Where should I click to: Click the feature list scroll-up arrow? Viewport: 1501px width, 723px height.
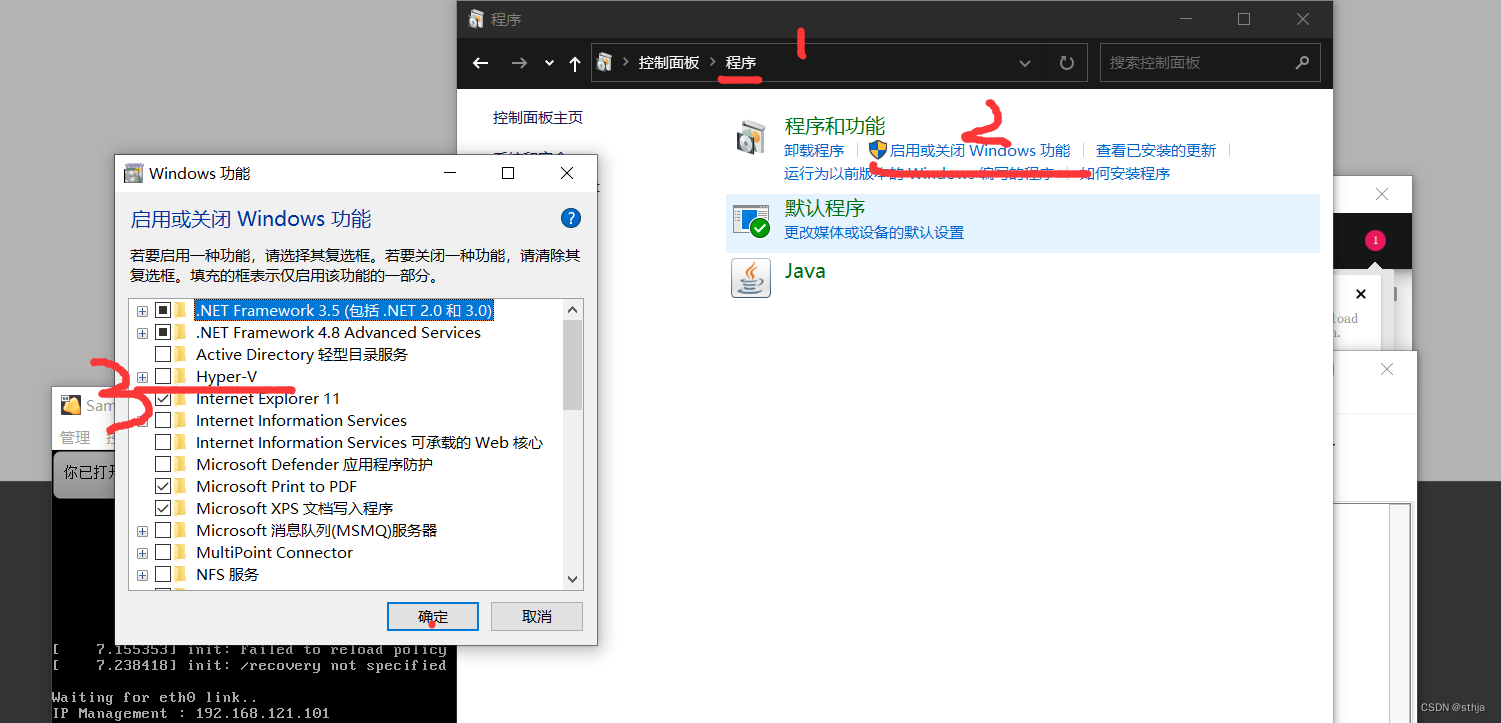click(x=573, y=309)
